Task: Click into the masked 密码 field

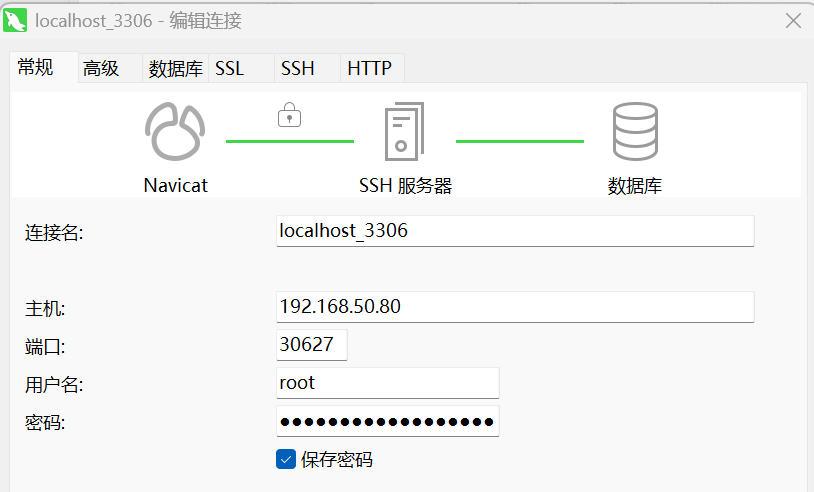Action: 387,421
